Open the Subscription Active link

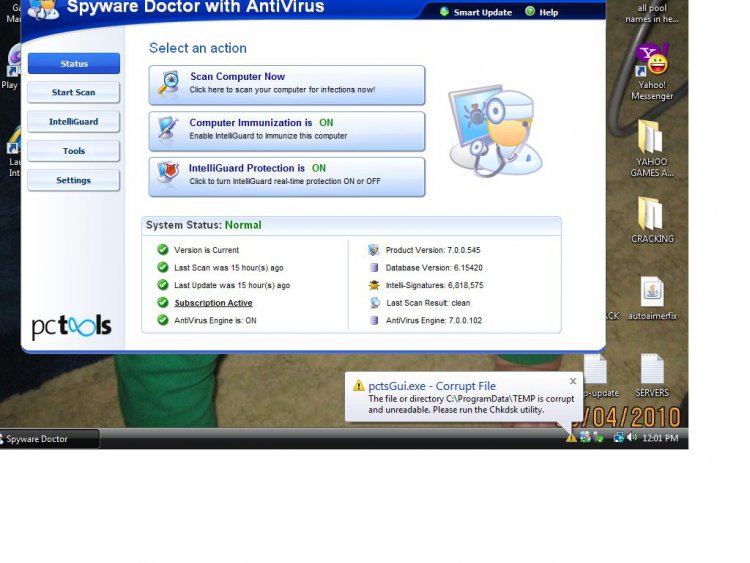[213, 303]
